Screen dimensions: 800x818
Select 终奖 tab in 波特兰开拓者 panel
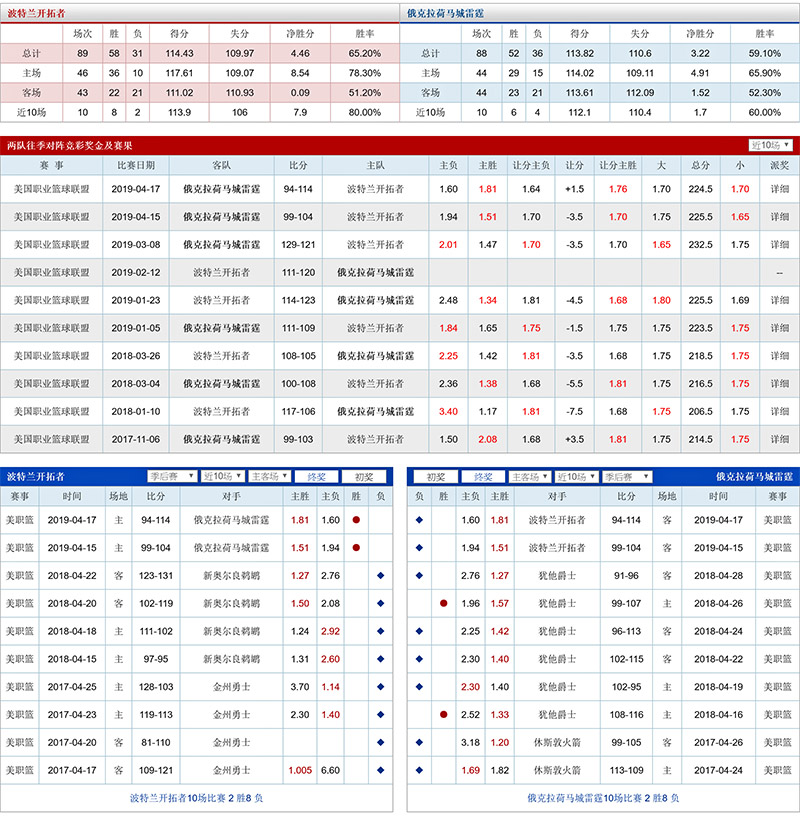[316, 477]
